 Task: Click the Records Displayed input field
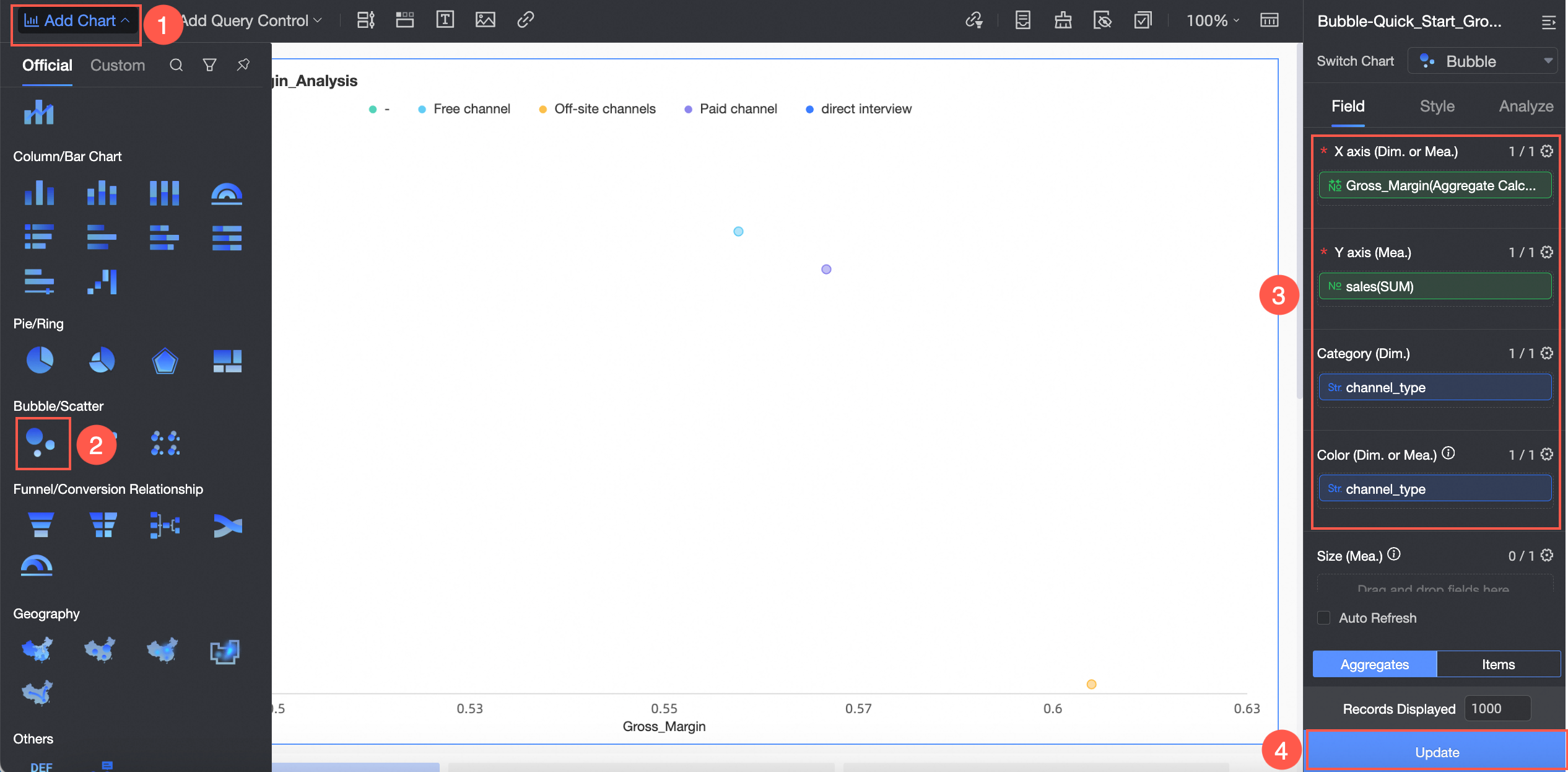[1497, 708]
